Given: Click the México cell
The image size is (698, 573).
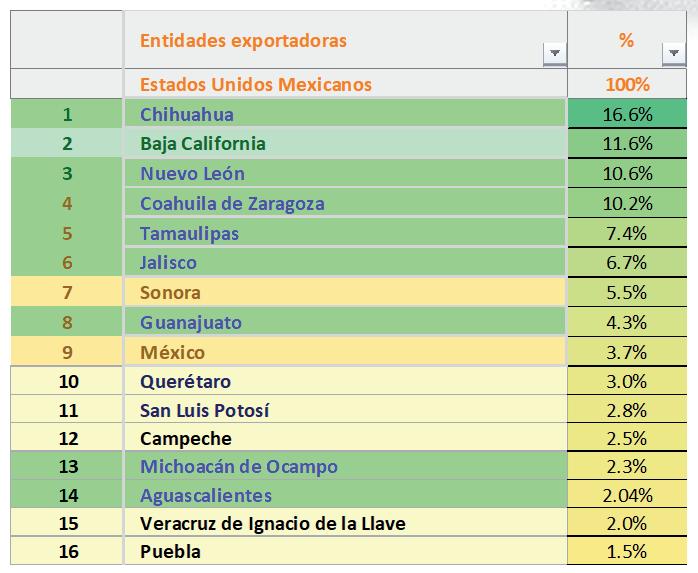Looking at the screenshot, I should (x=345, y=352).
